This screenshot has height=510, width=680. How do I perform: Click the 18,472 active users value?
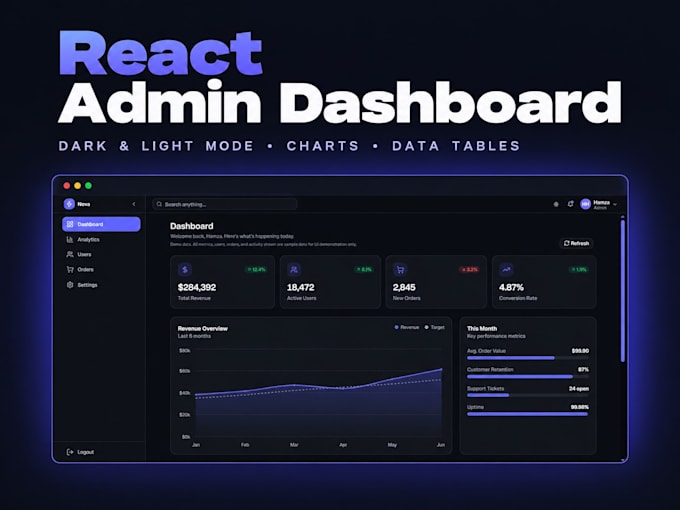coord(301,287)
